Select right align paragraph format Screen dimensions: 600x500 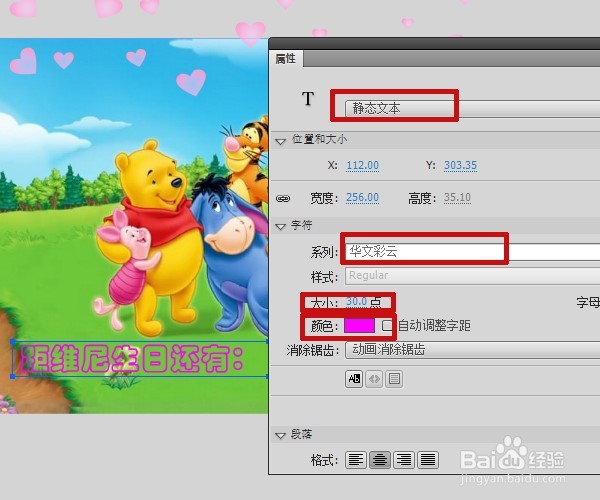tap(404, 460)
